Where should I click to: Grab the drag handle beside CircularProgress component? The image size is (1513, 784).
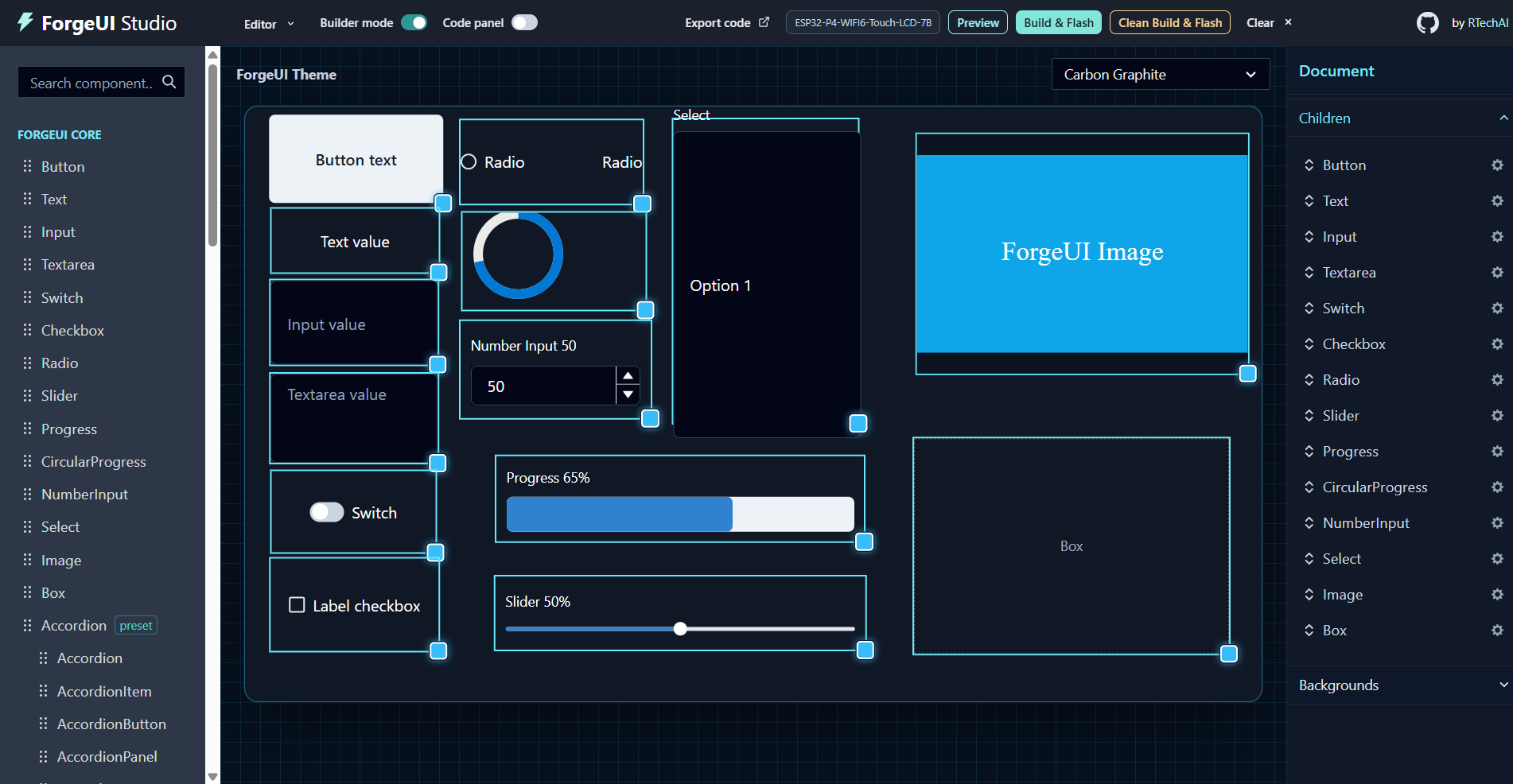[x=27, y=461]
